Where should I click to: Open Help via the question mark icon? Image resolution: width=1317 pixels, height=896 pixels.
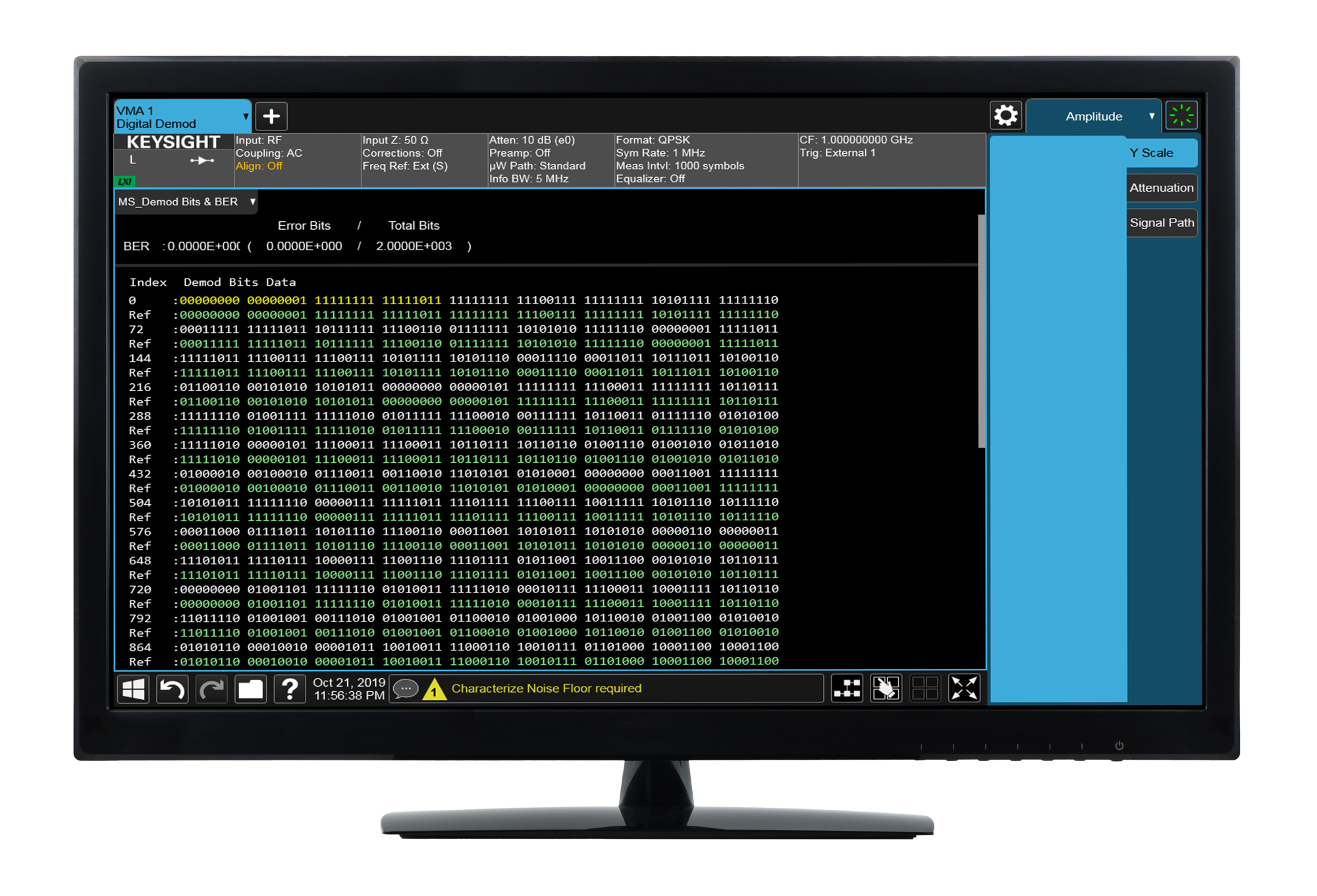pos(288,689)
